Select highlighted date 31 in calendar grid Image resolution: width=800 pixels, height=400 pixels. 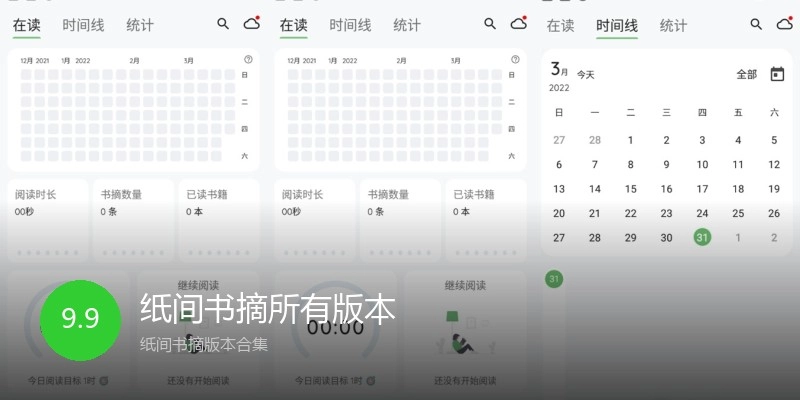[x=703, y=237]
